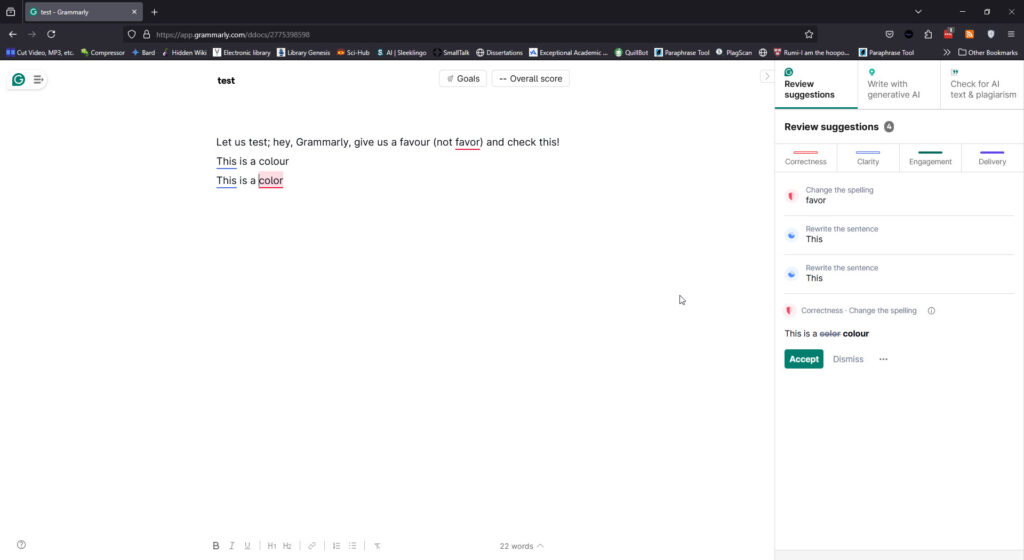Screen dimensions: 1024x560
Task: Set Heading 1 style
Action: [272, 546]
